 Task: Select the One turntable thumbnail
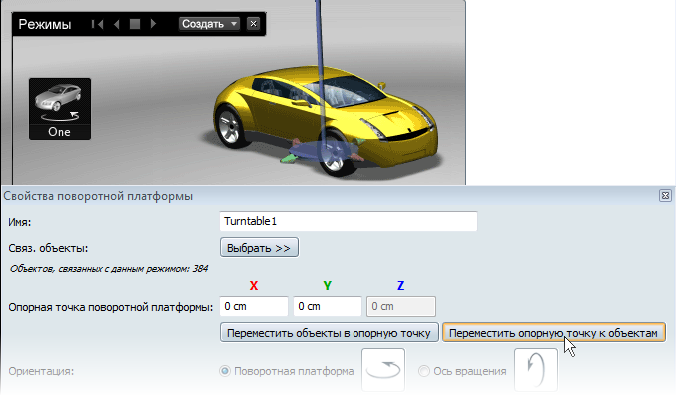[x=60, y=109]
